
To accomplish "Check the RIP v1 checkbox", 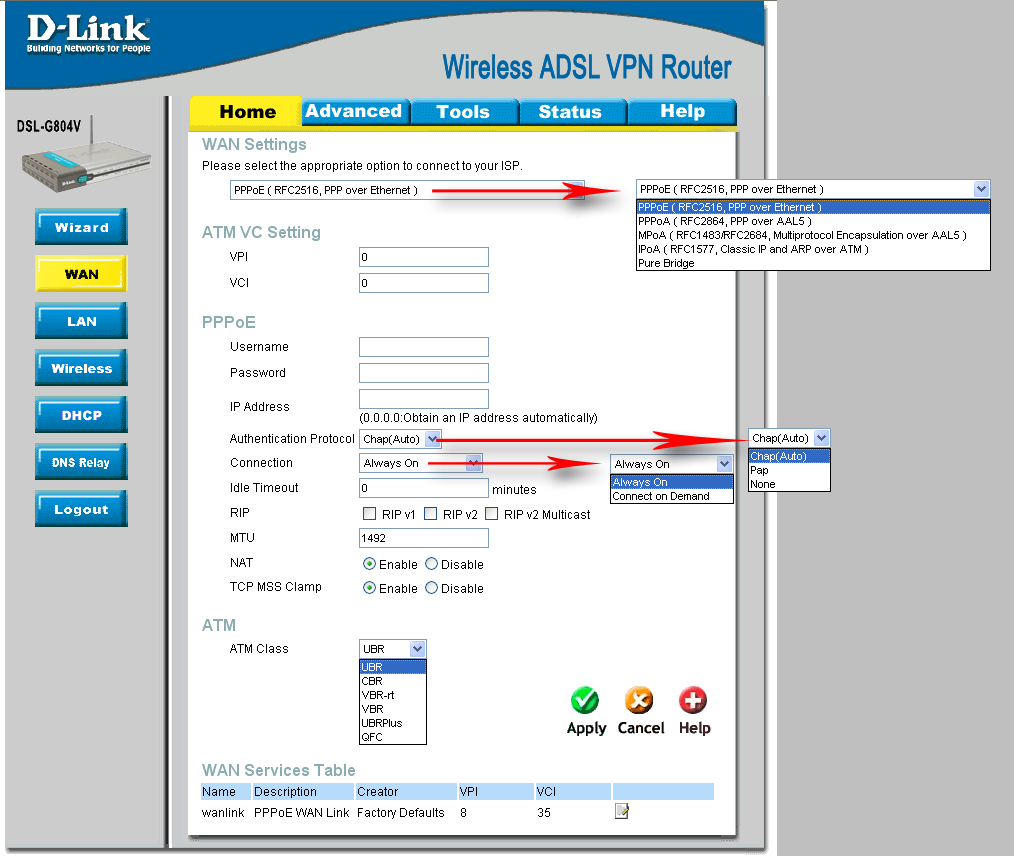I will tap(370, 513).
